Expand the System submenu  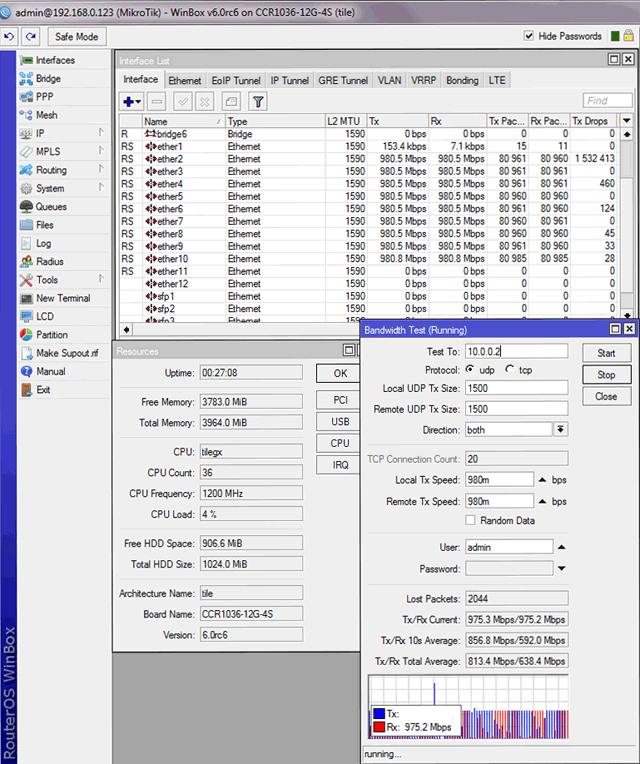(101, 187)
